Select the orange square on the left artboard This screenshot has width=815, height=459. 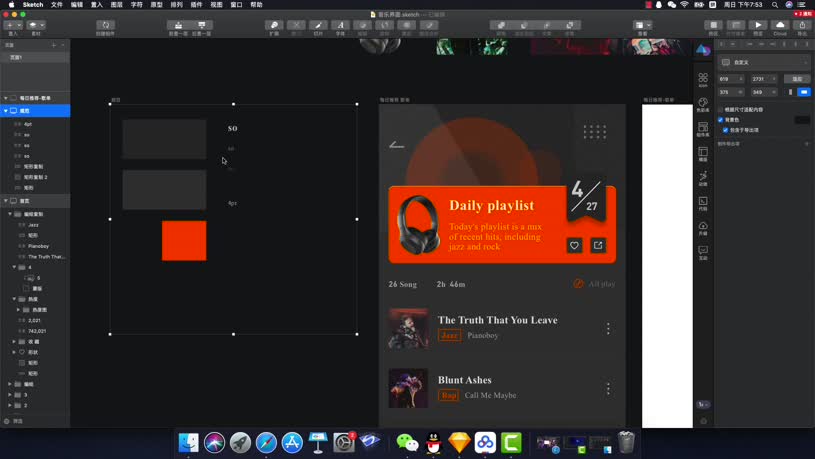coord(184,241)
